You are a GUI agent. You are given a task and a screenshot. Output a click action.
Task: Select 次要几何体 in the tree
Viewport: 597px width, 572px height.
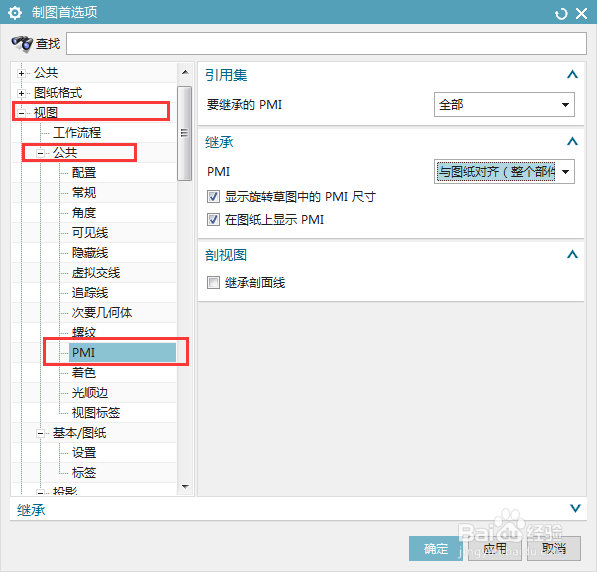coord(102,313)
